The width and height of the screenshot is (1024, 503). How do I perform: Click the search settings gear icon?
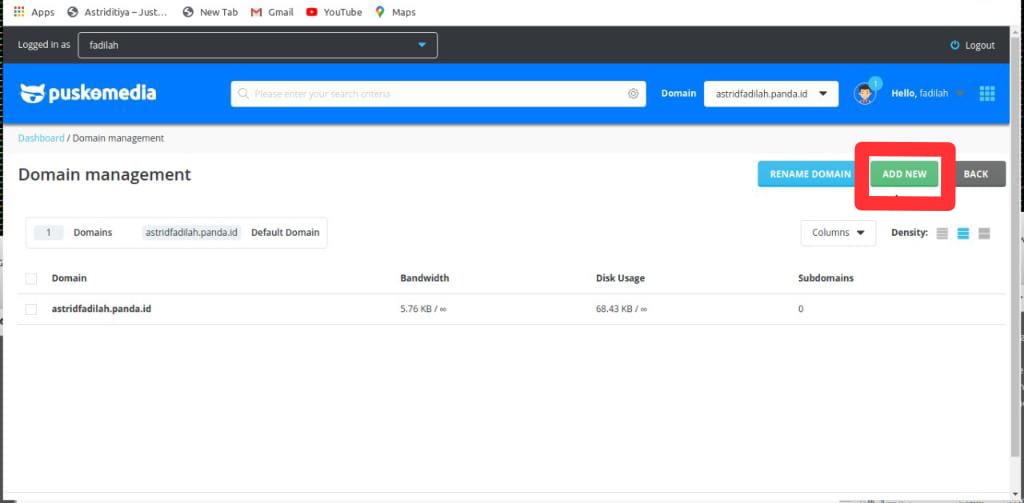tap(633, 94)
